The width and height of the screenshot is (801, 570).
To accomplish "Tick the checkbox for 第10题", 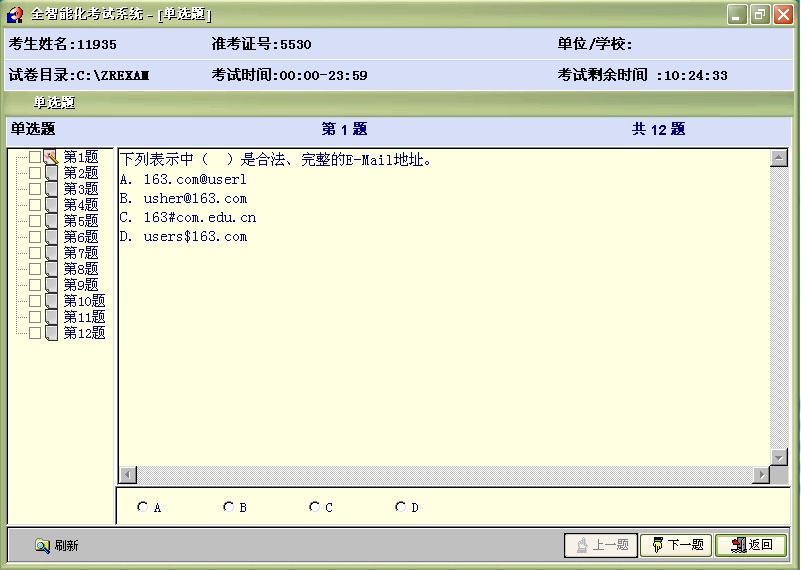I will tap(35, 301).
